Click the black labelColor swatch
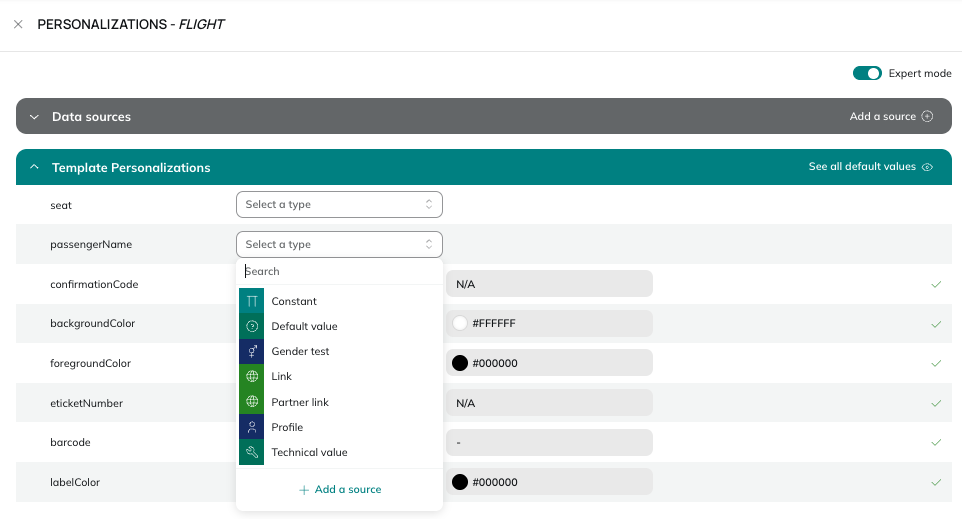Image resolution: width=962 pixels, height=519 pixels. pyautogui.click(x=460, y=482)
